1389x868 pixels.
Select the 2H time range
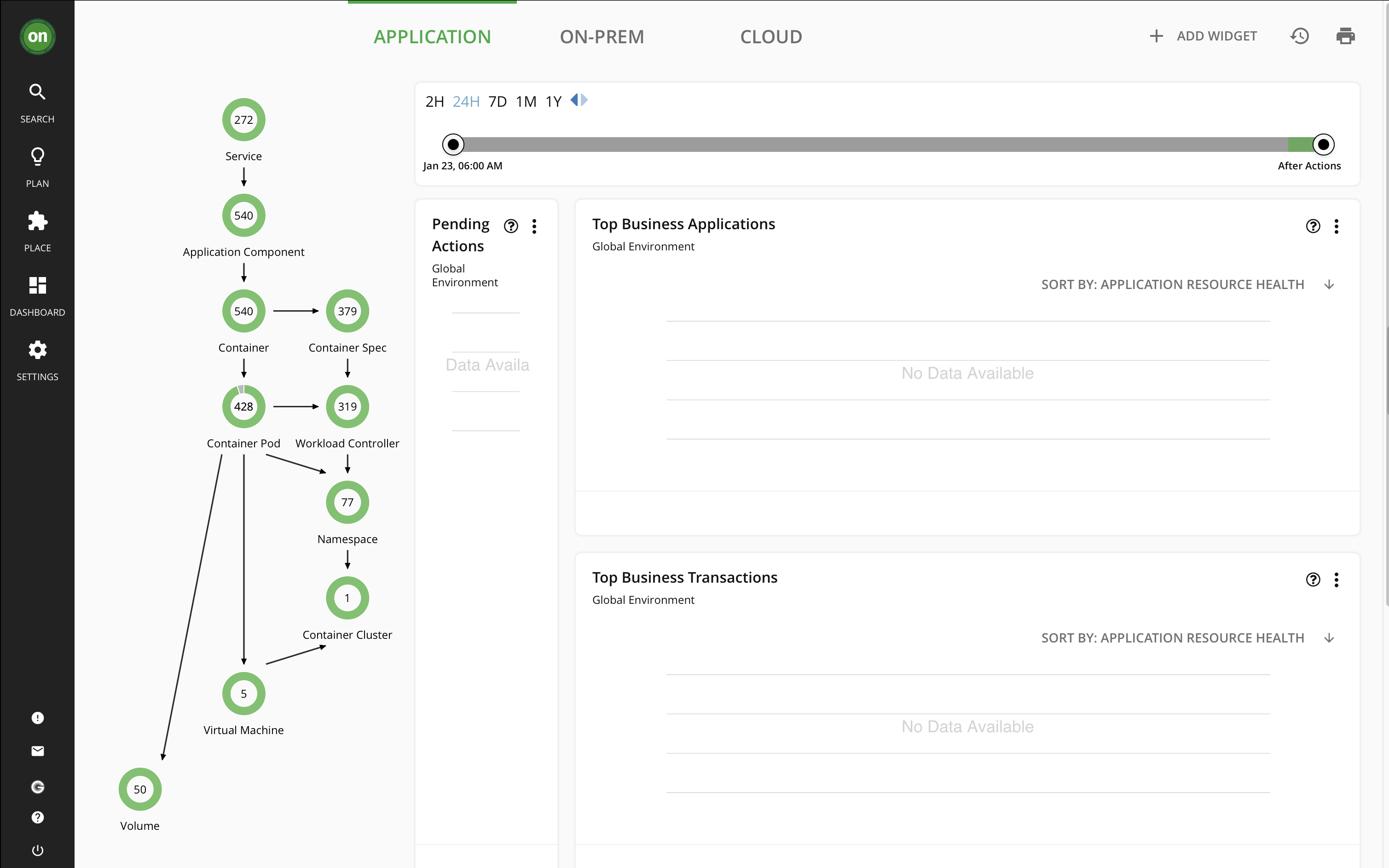point(434,102)
